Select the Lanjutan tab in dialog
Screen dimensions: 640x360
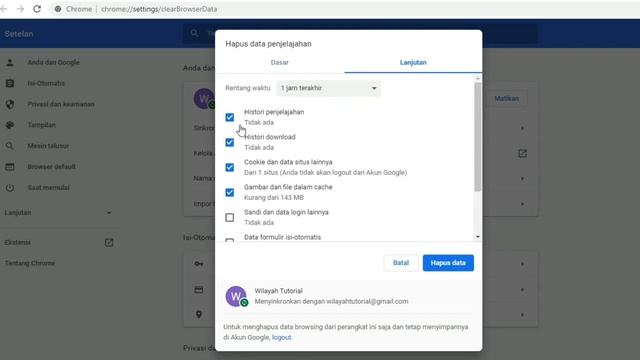click(413, 62)
